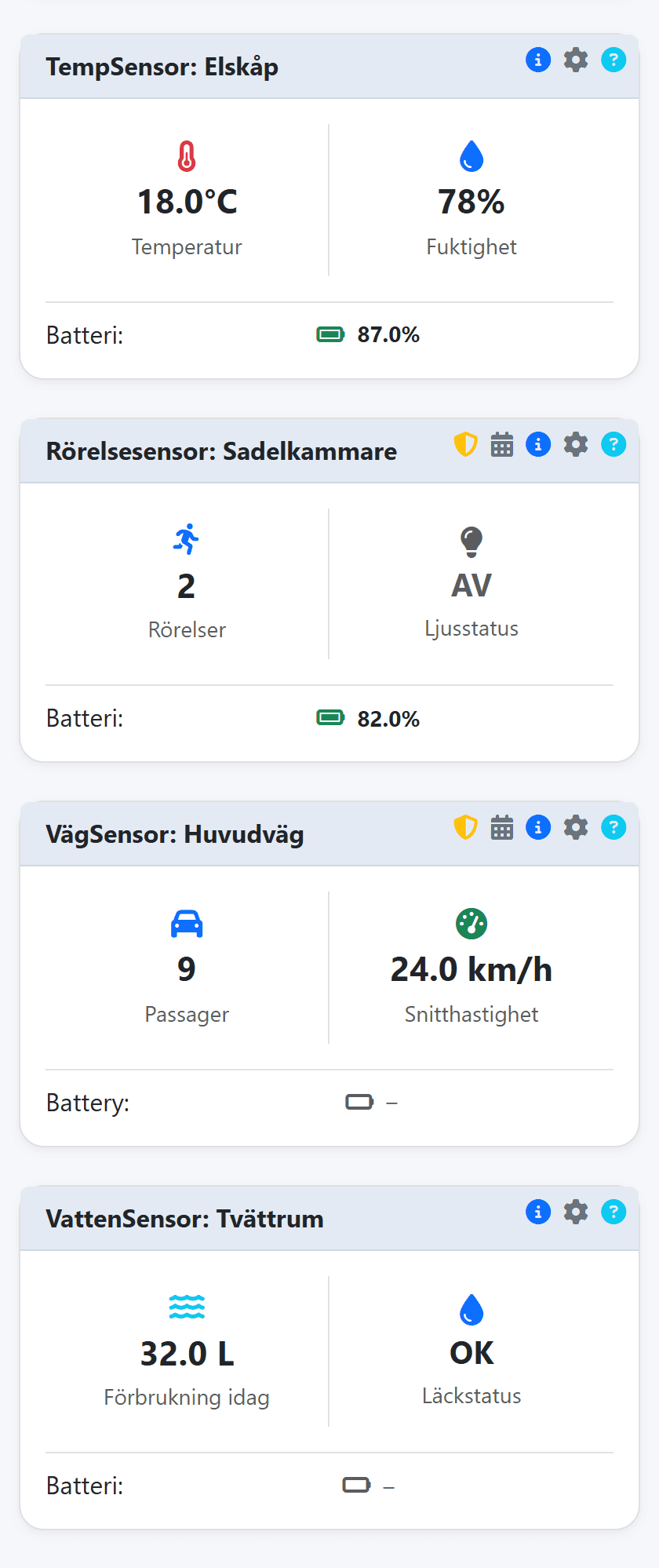Click help icon on TempSensor Elskåp card

click(613, 60)
